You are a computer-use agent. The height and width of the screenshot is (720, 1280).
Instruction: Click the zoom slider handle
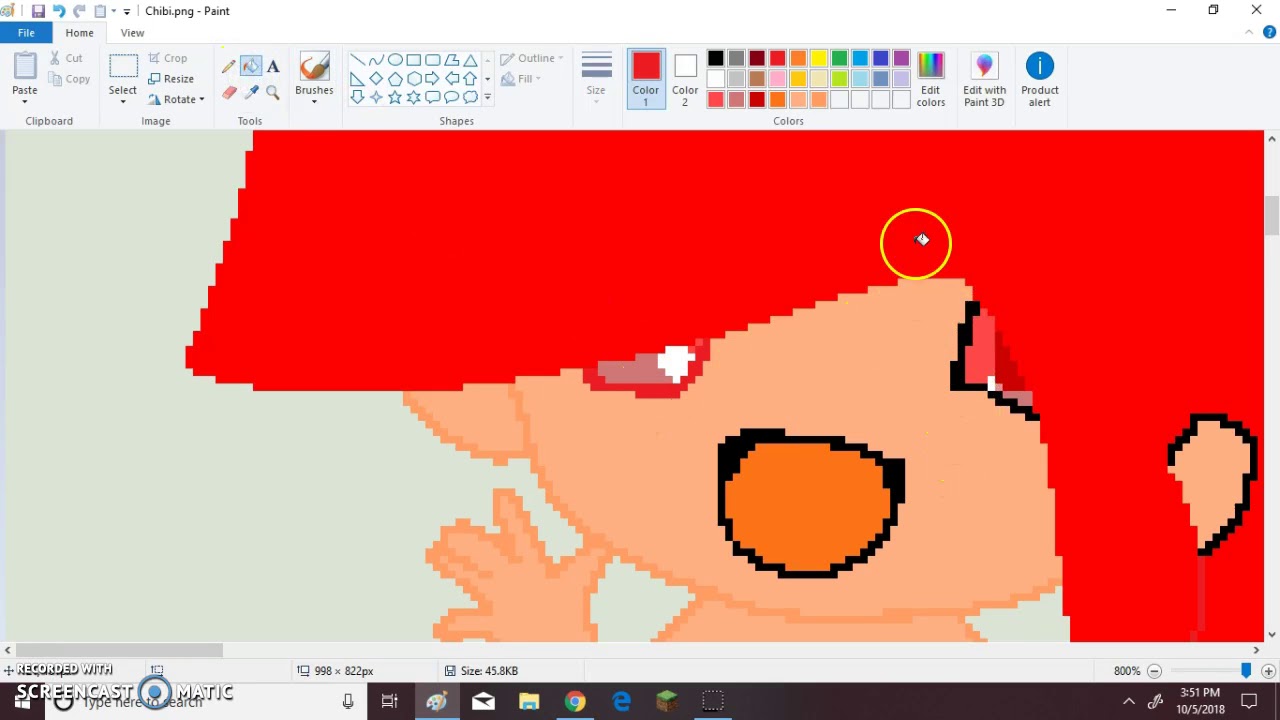click(x=1246, y=671)
